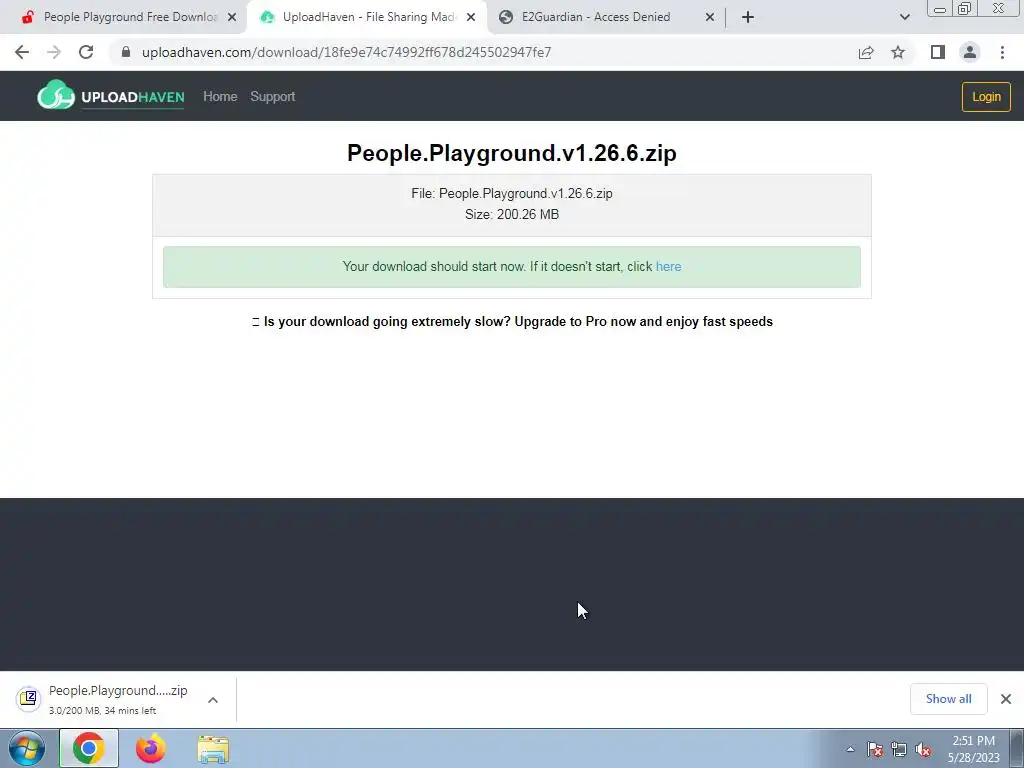Click the address bar URL
1024x768 pixels.
pyautogui.click(x=346, y=52)
